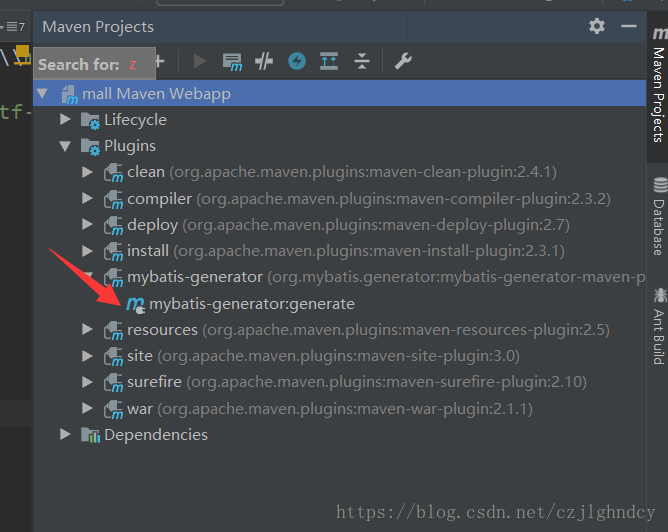Expand the war plugin node

pos(87,408)
